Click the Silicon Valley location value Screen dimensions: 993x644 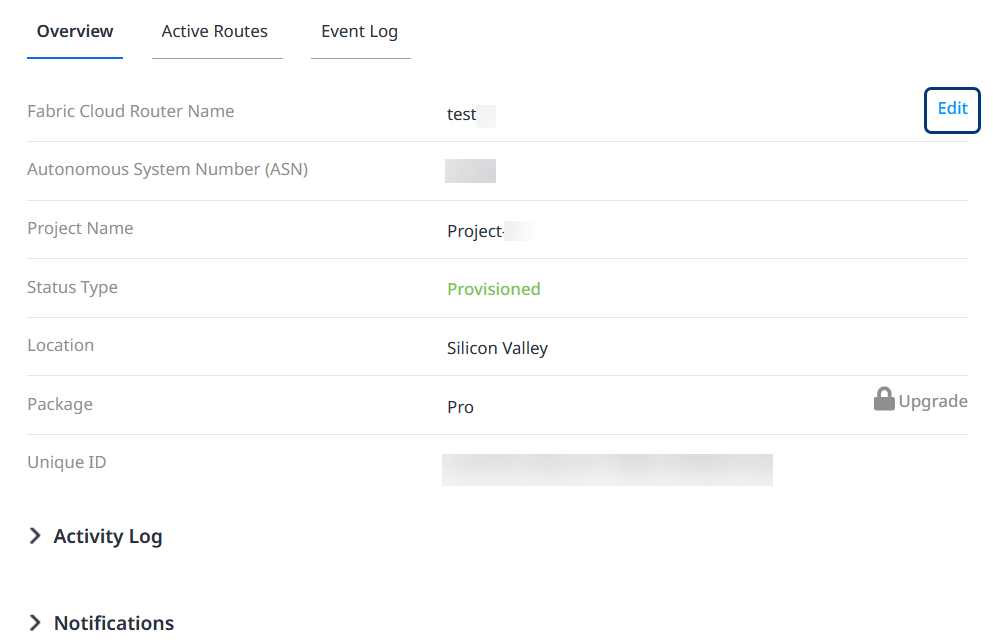(x=498, y=348)
